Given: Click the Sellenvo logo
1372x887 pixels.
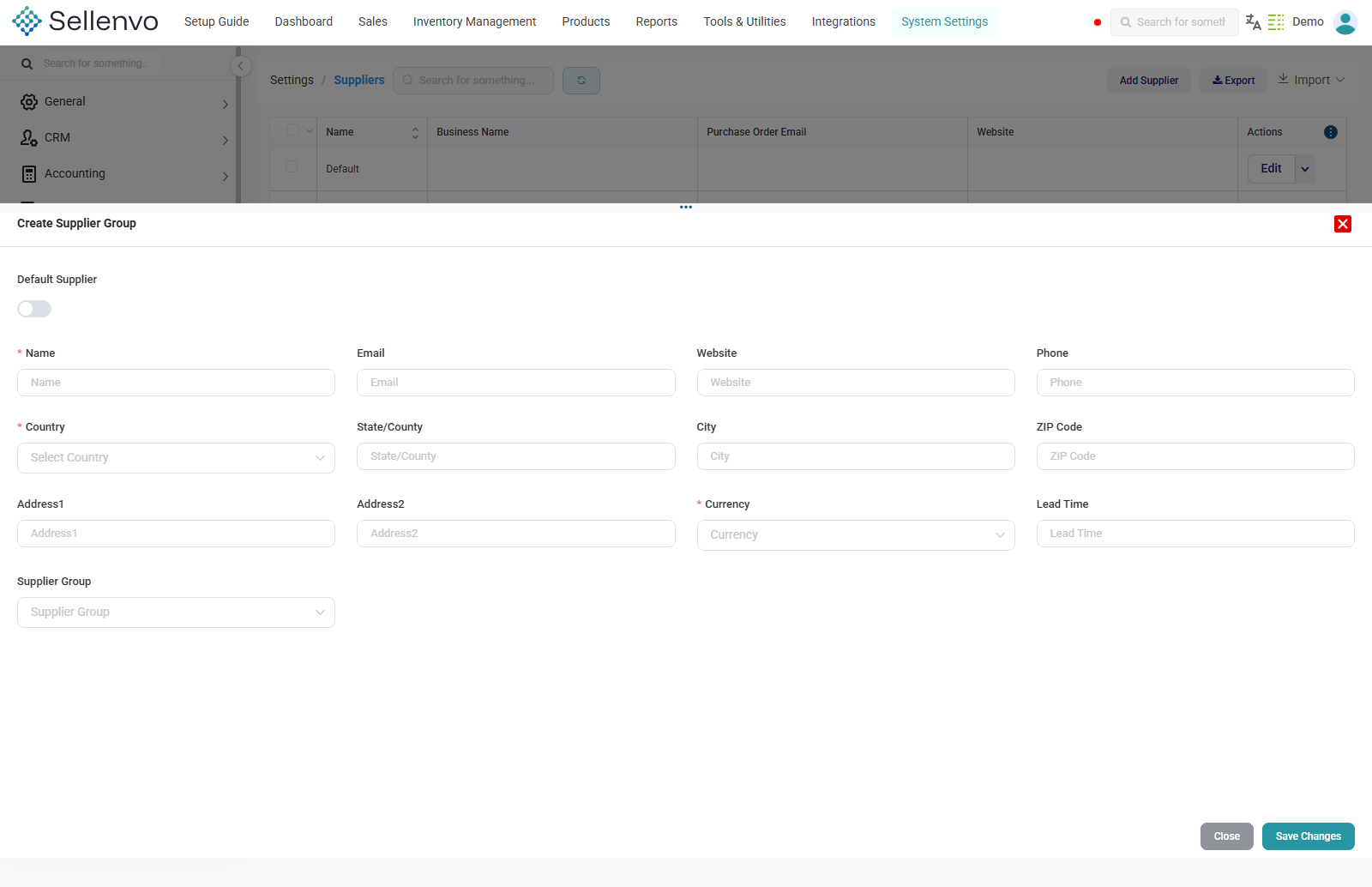Looking at the screenshot, I should click(x=85, y=21).
